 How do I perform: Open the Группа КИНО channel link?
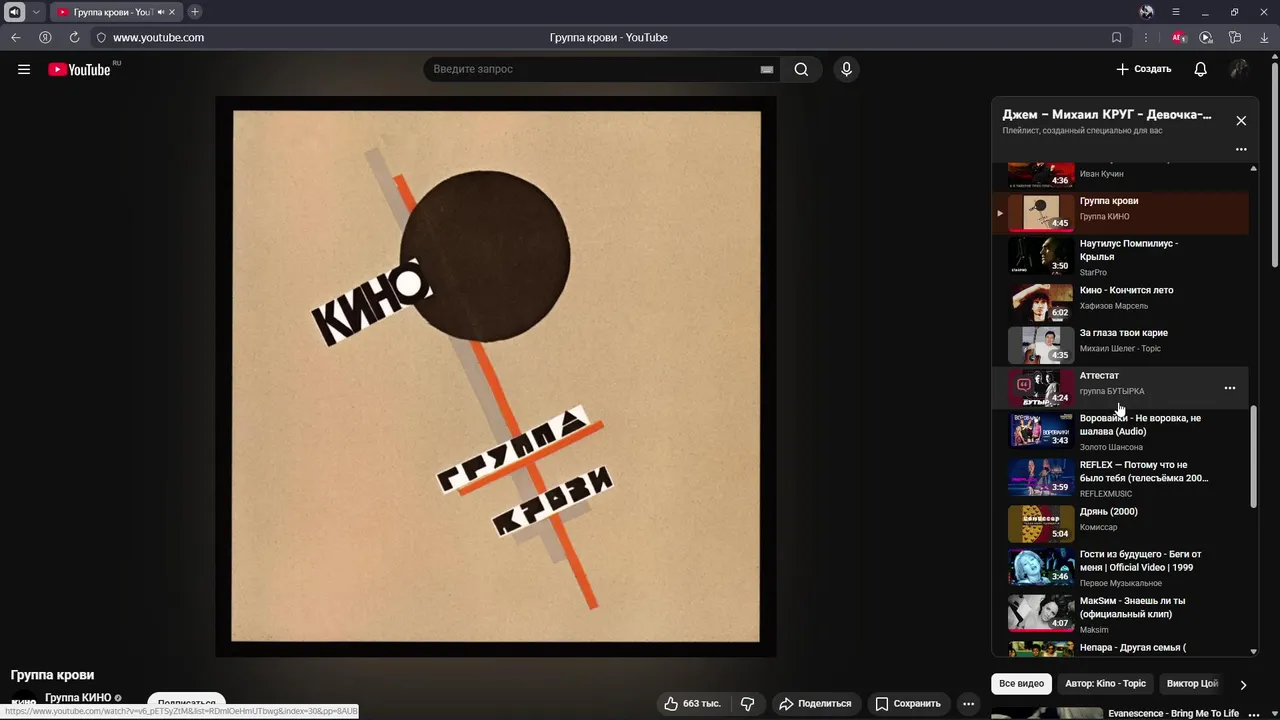pyautogui.click(x=78, y=698)
